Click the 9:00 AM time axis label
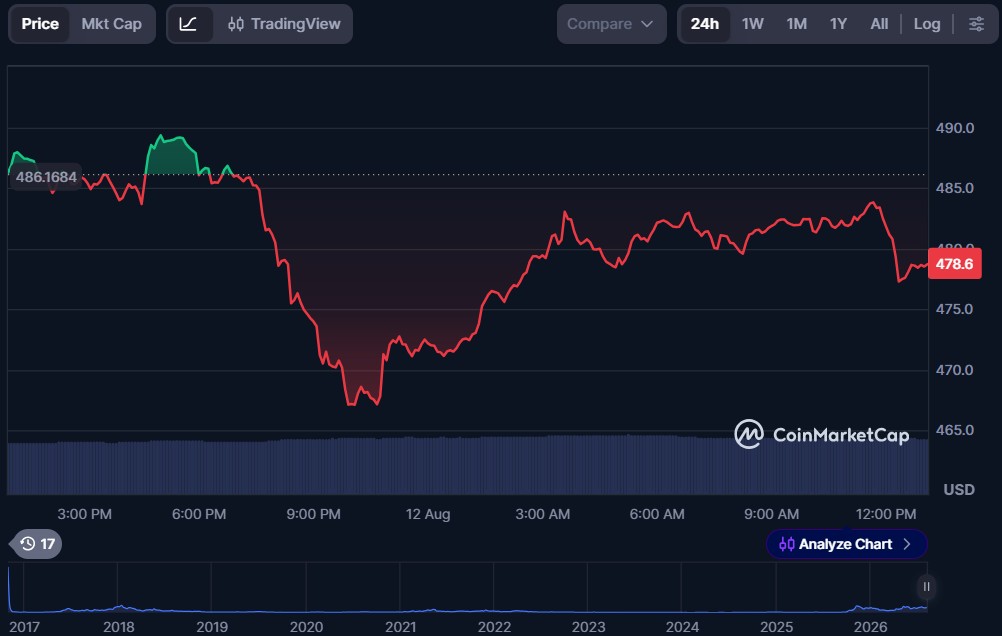The height and width of the screenshot is (636, 1002). tap(771, 514)
